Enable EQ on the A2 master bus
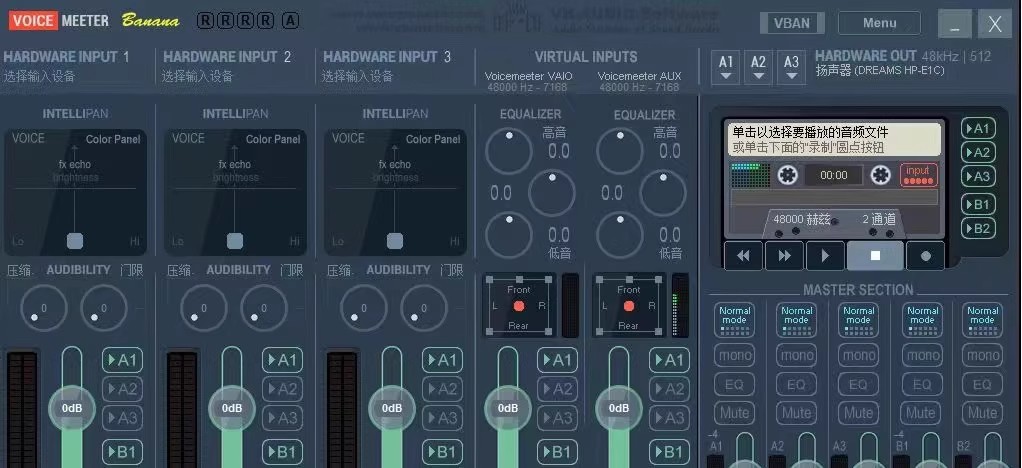The width and height of the screenshot is (1022, 468). pyautogui.click(x=796, y=384)
